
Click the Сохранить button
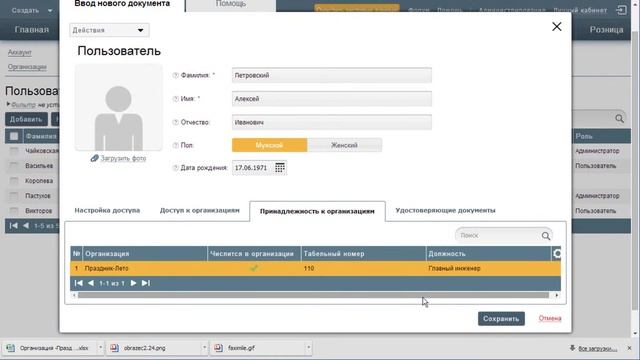click(x=501, y=319)
